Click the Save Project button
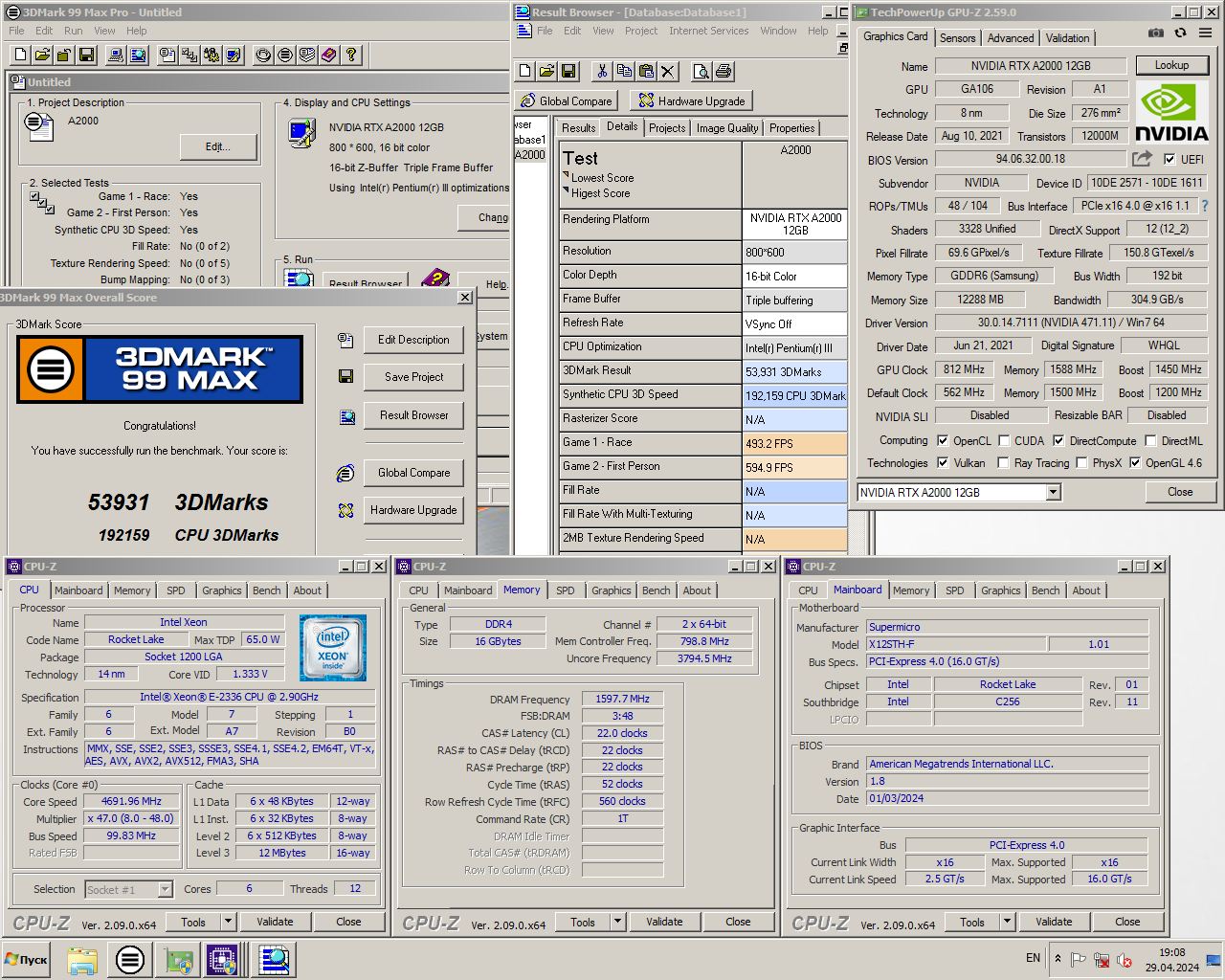 413,377
